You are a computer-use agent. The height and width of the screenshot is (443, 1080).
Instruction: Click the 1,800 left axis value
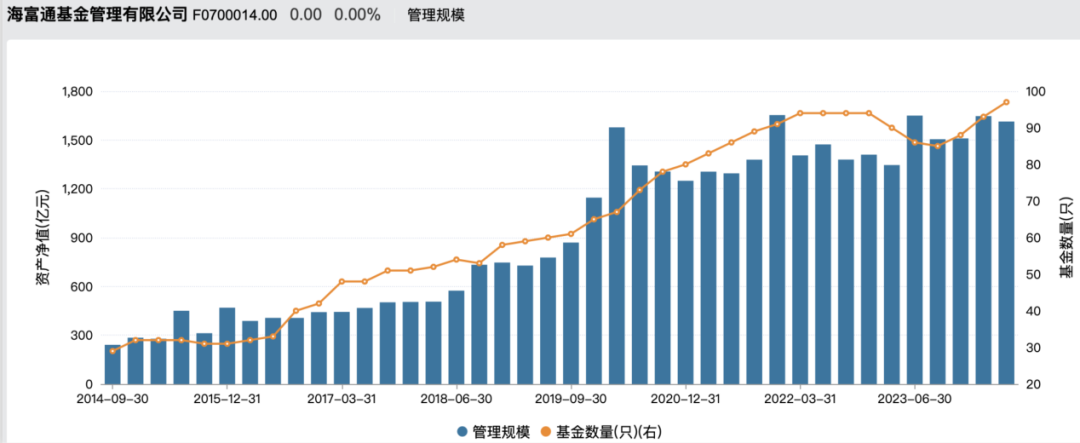coord(77,92)
